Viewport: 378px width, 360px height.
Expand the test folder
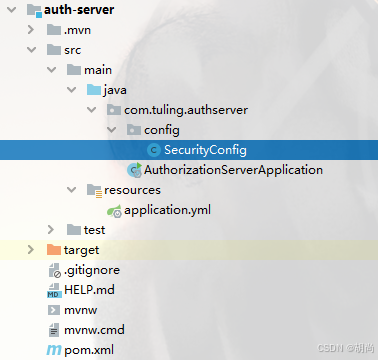tap(51, 230)
